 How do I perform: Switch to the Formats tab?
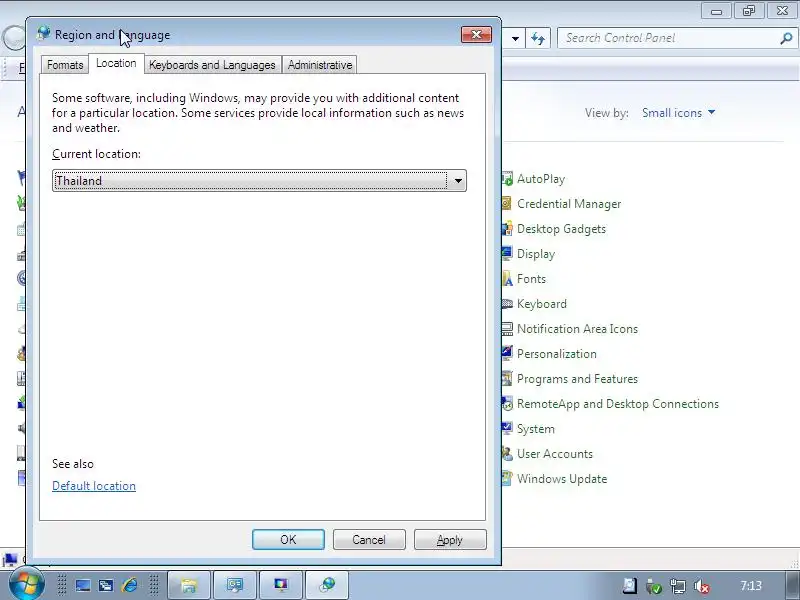(x=65, y=65)
